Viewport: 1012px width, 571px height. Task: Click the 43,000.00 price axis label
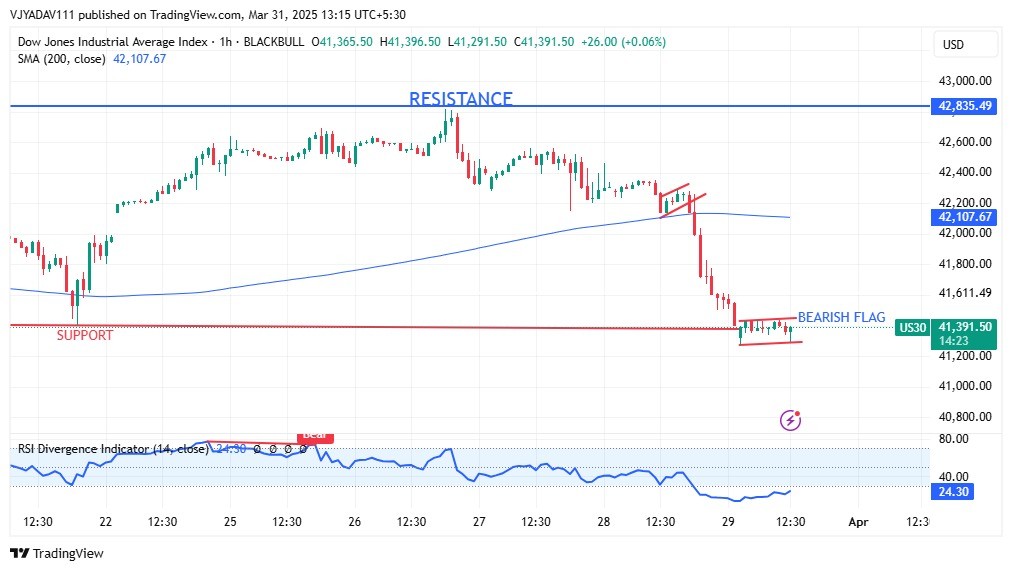pos(962,81)
